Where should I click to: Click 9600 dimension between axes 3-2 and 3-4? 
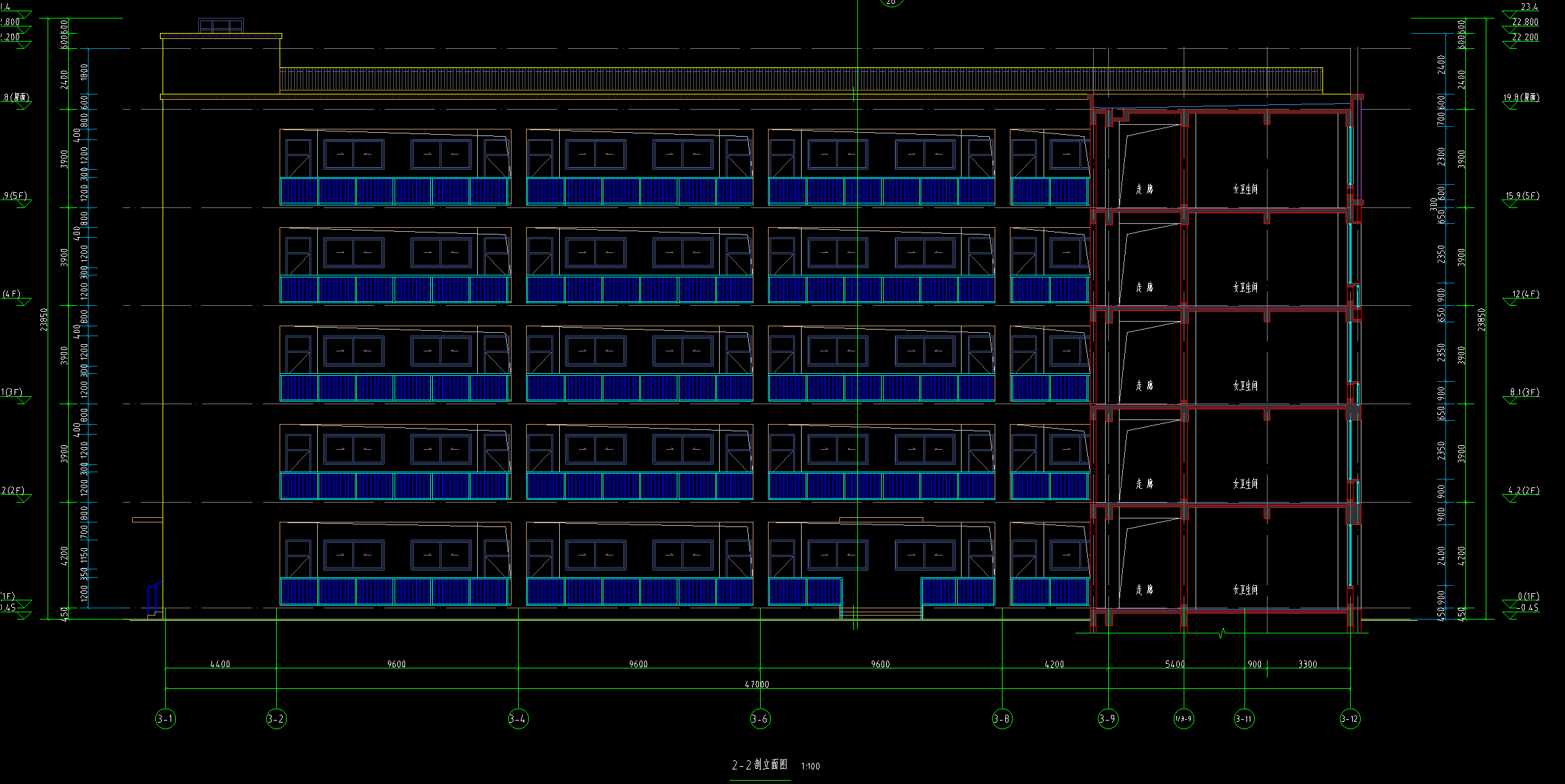pos(397,664)
